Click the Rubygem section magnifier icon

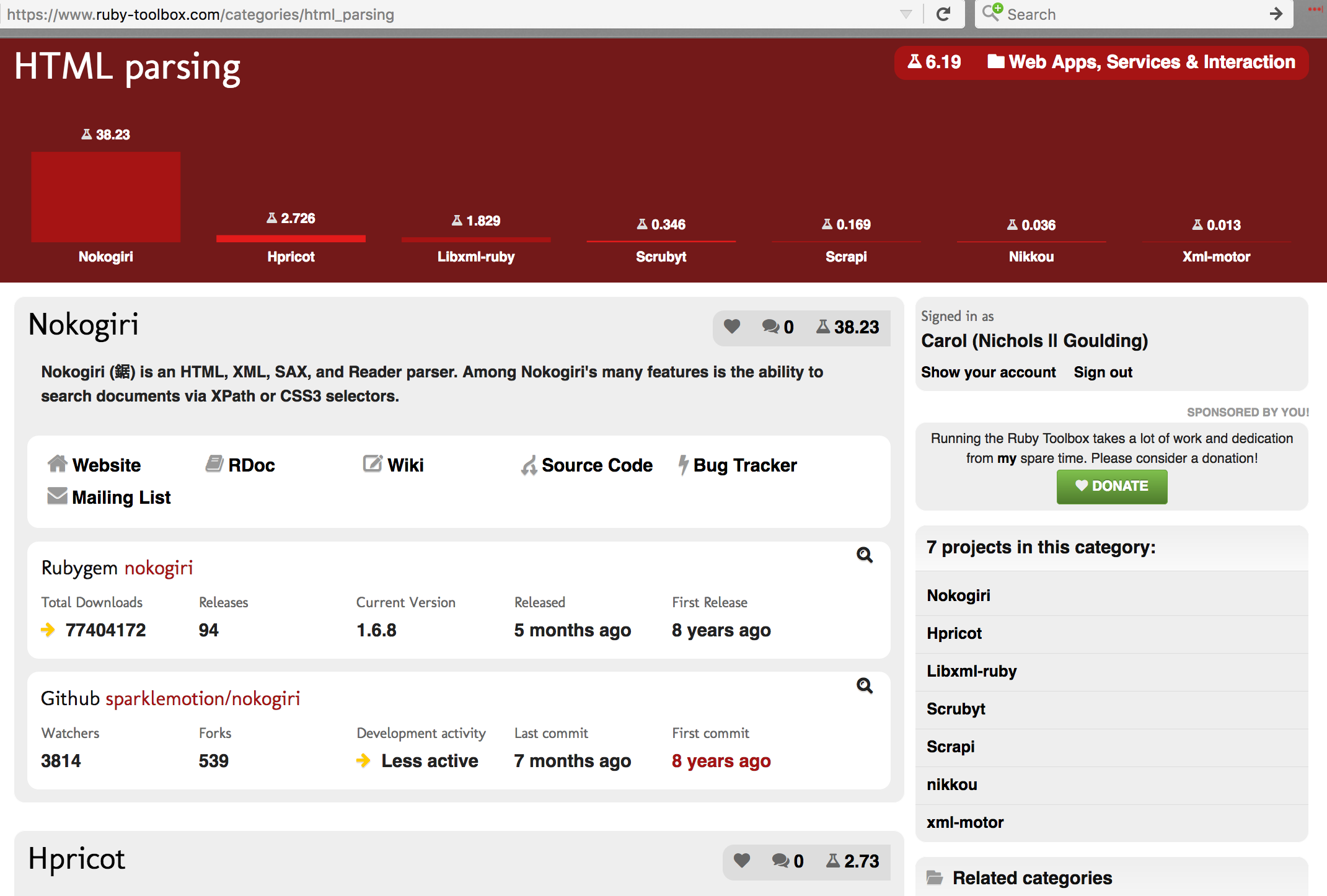(x=864, y=555)
